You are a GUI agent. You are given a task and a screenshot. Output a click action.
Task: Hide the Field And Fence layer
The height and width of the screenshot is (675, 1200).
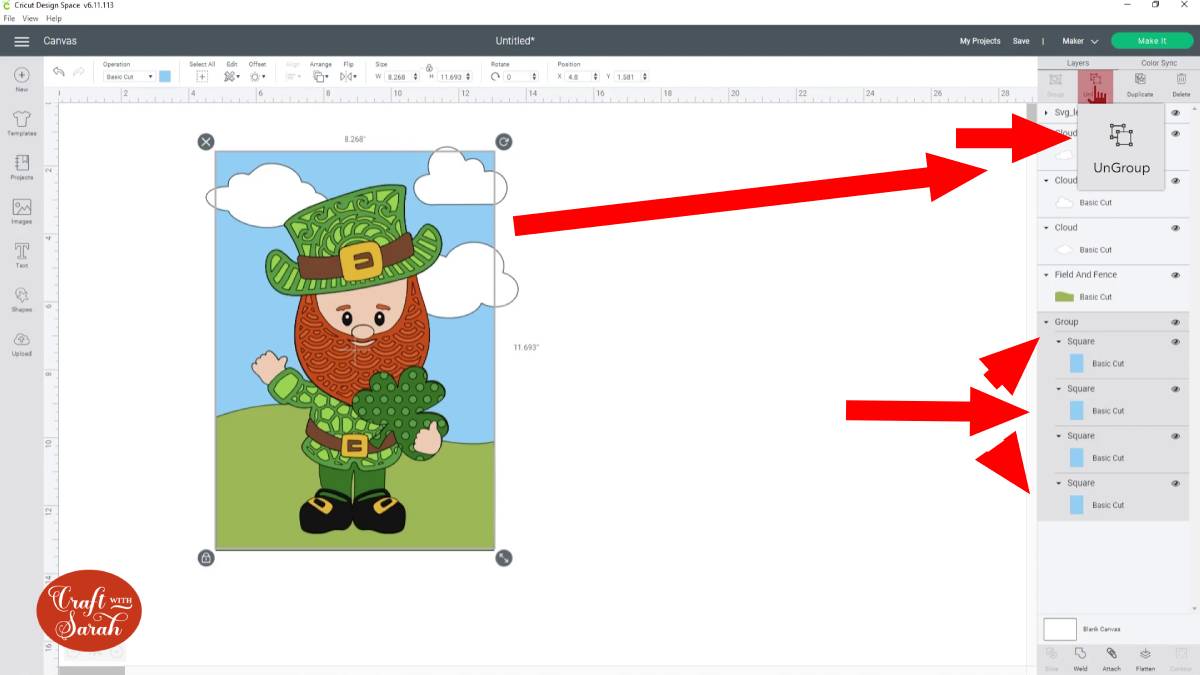[x=1174, y=274]
